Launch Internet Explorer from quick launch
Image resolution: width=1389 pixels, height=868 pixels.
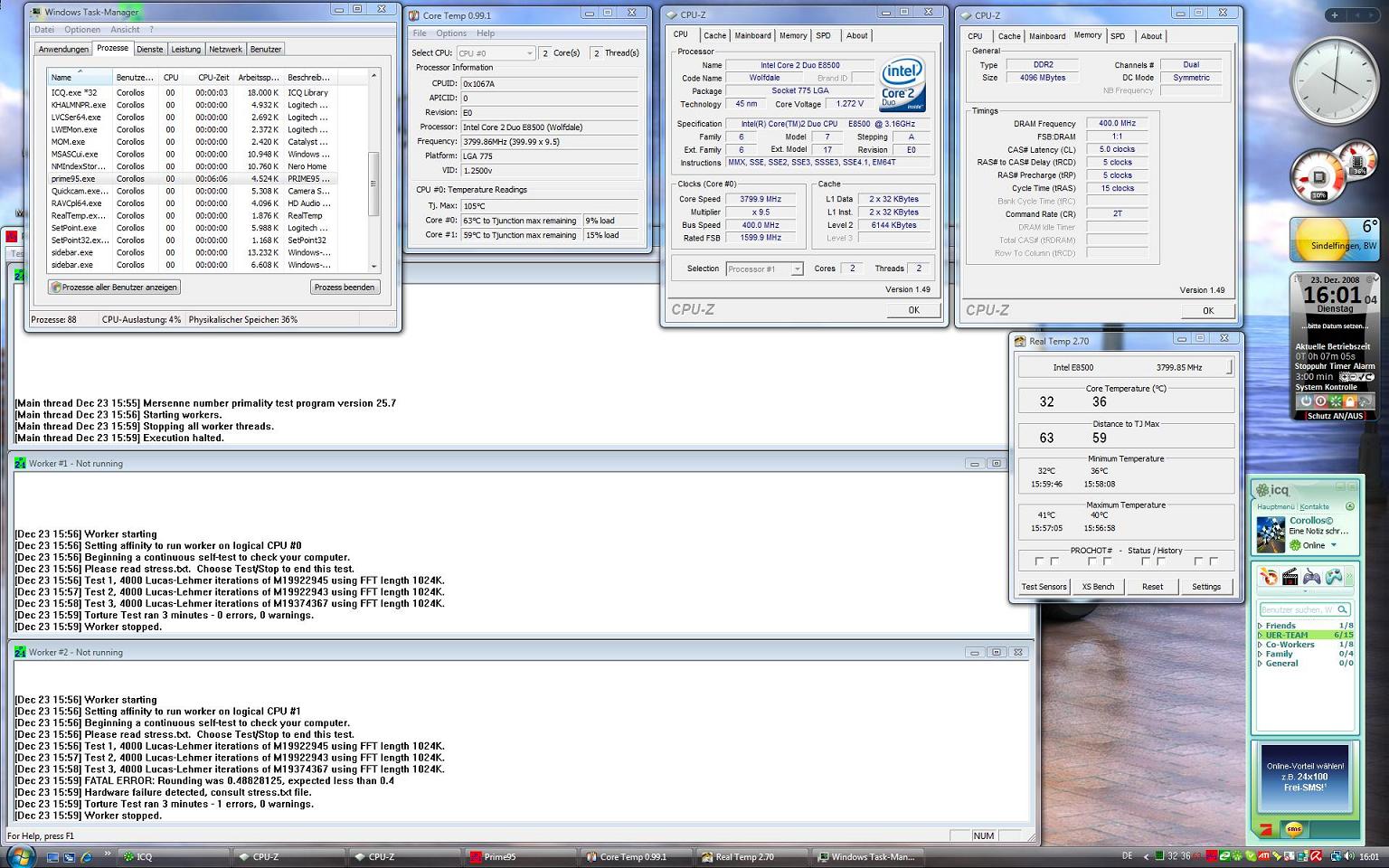pos(87,856)
